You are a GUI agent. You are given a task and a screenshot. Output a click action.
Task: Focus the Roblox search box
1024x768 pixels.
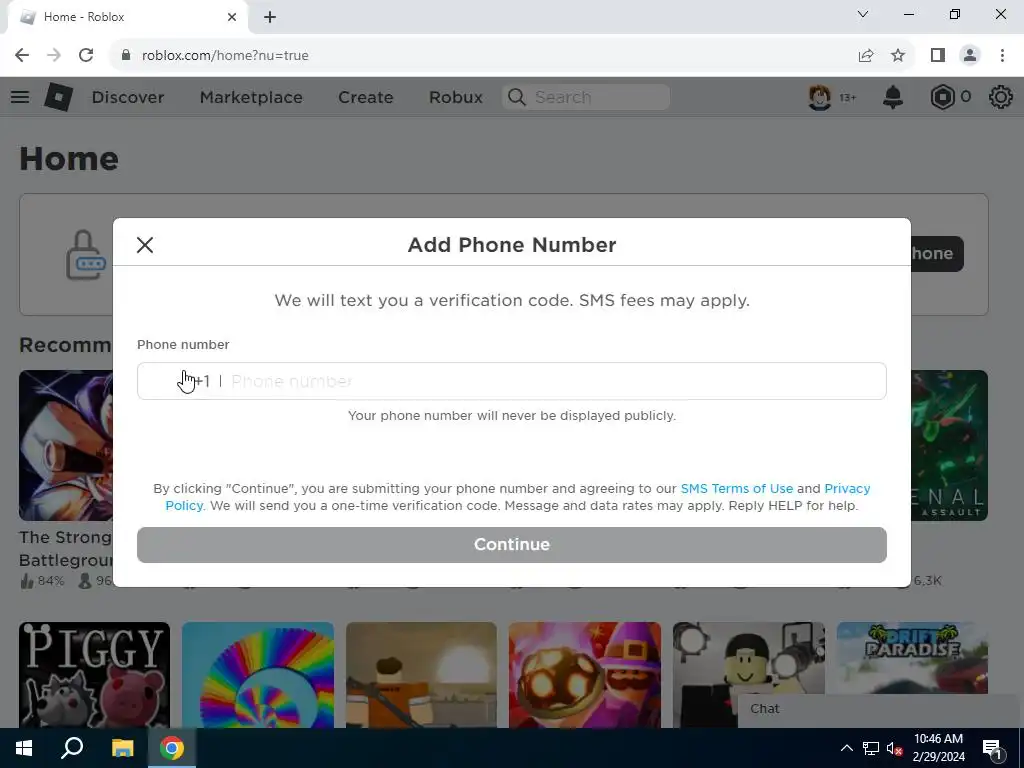[x=586, y=97]
